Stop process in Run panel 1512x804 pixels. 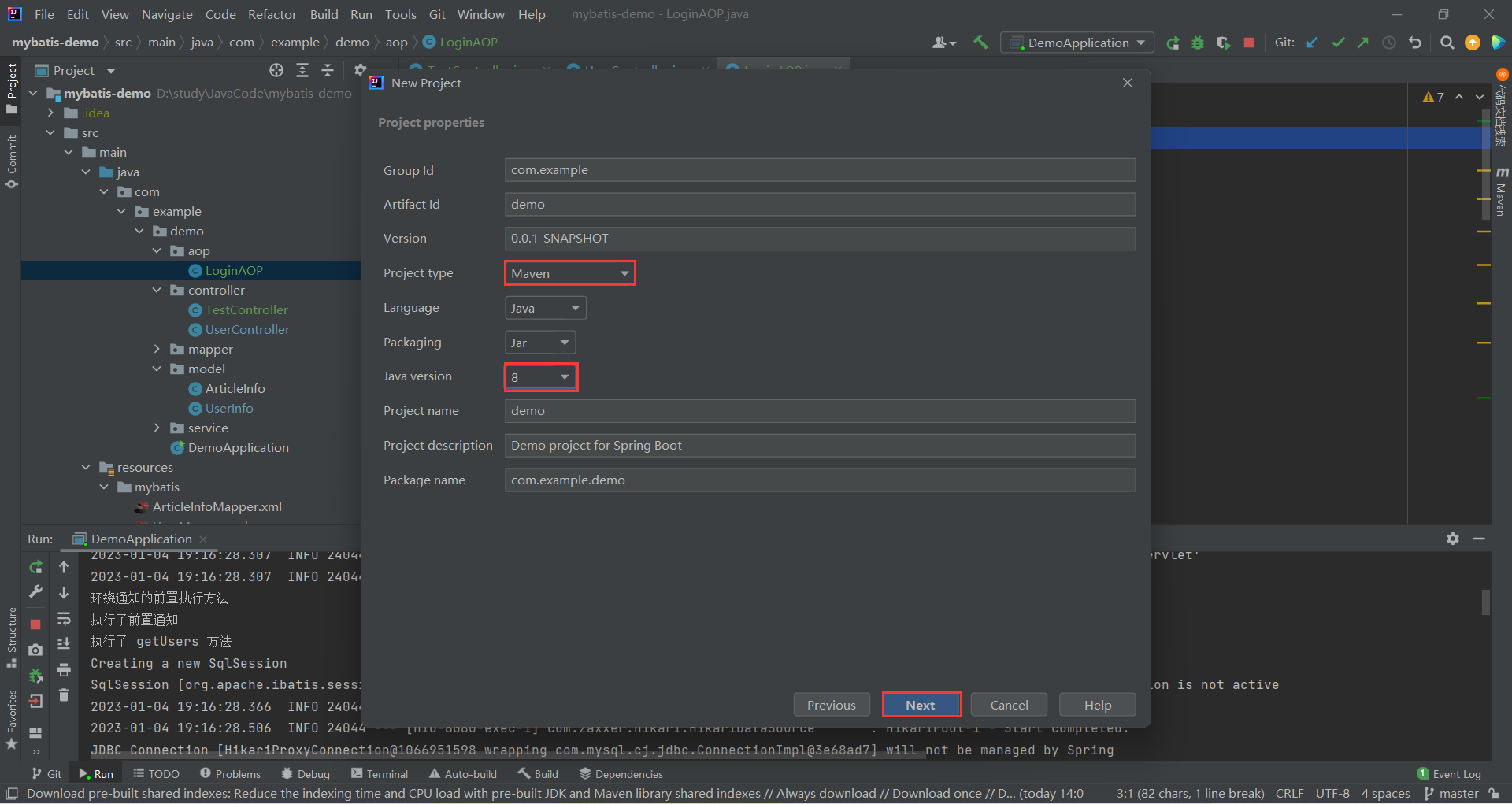[35, 624]
